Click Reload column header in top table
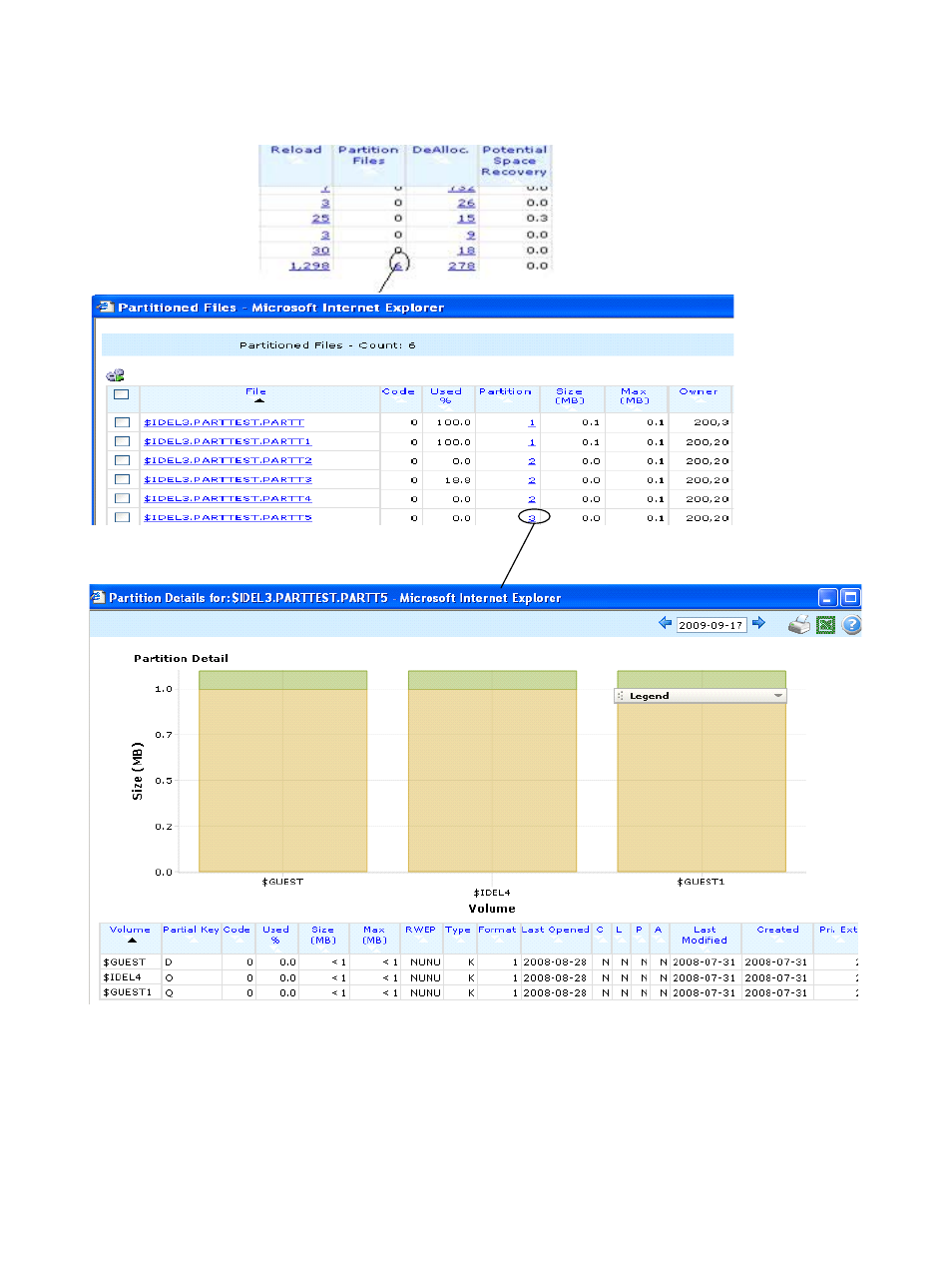This screenshot has height=1268, width=952. pyautogui.click(x=296, y=150)
